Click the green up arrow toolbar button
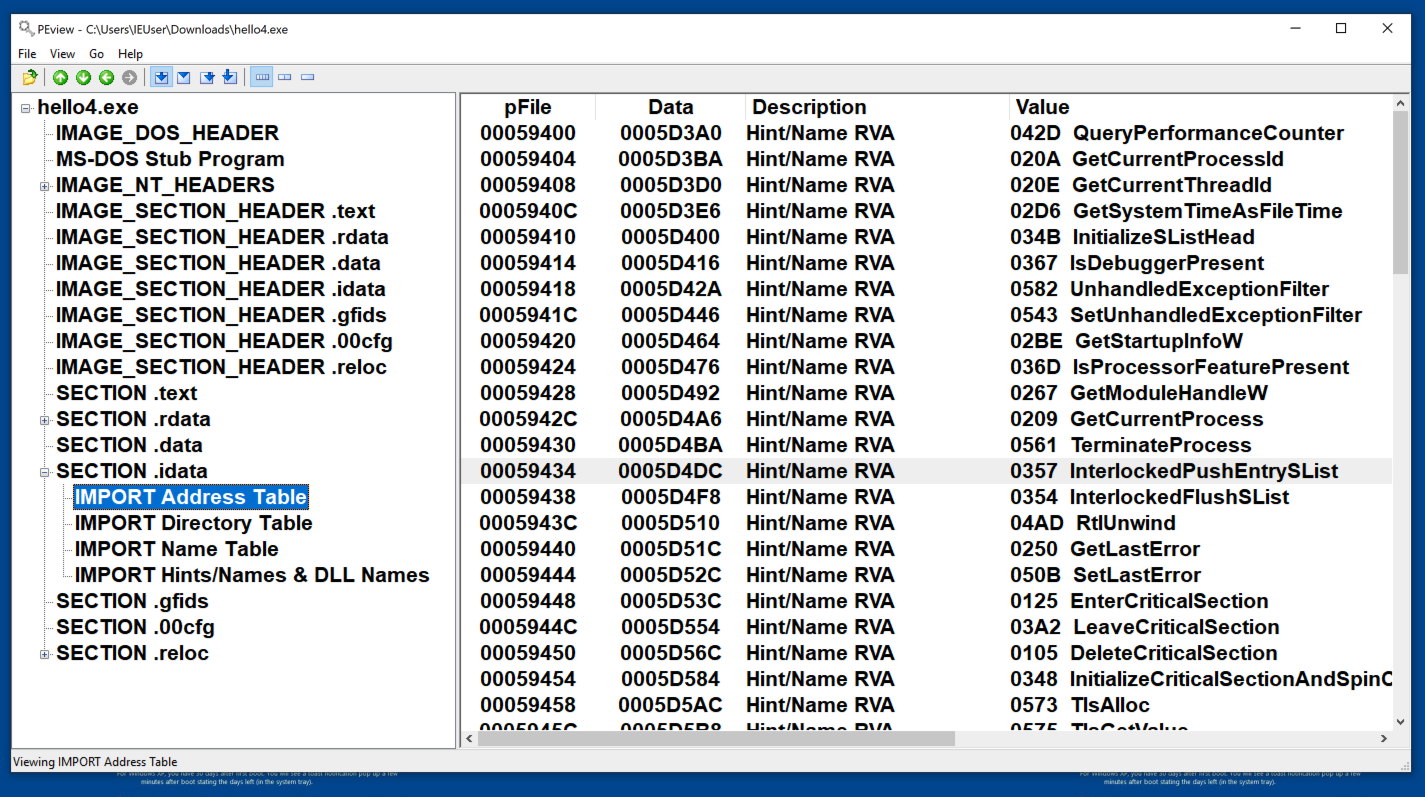 coord(61,77)
